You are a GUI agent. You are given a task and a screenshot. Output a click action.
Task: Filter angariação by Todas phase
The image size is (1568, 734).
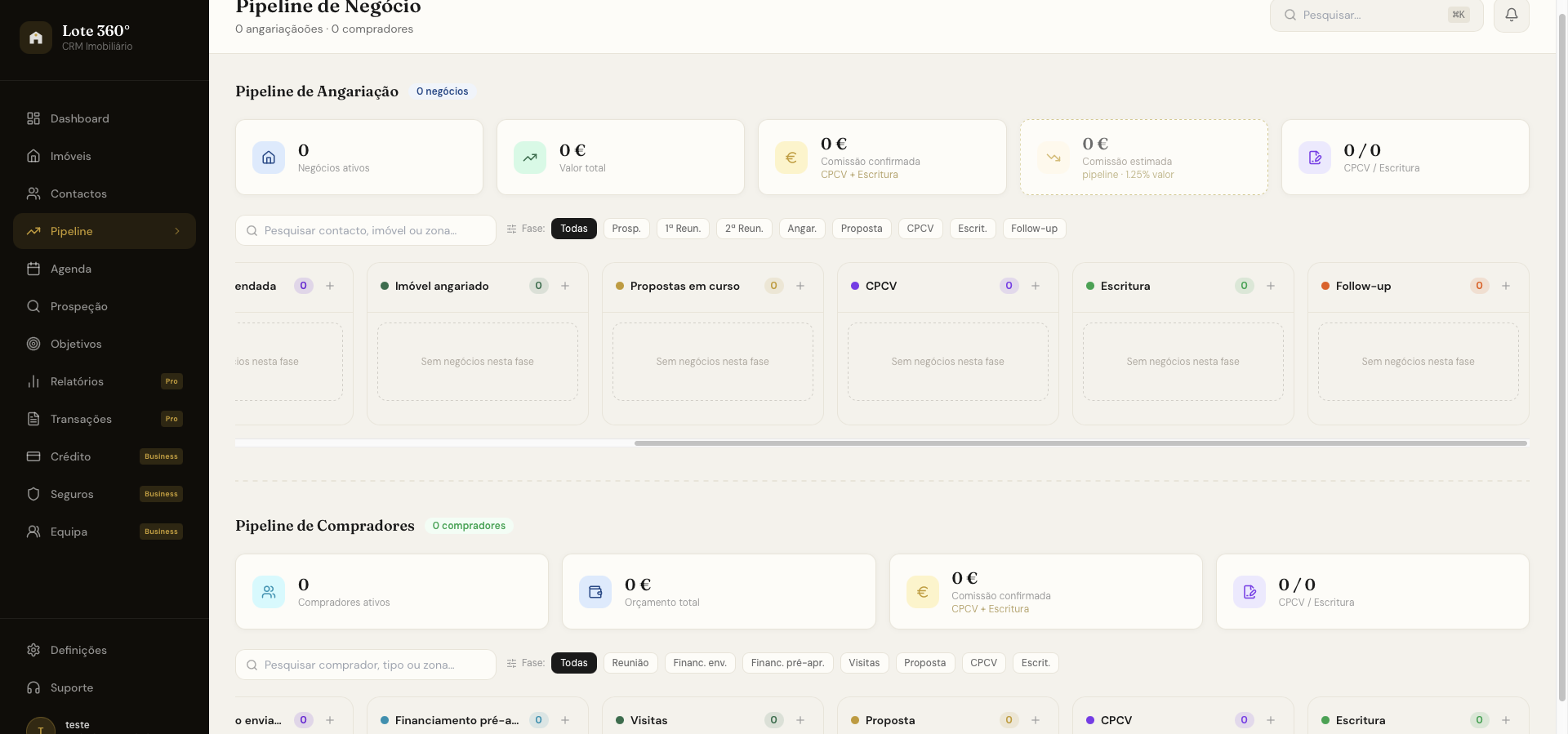[574, 229]
